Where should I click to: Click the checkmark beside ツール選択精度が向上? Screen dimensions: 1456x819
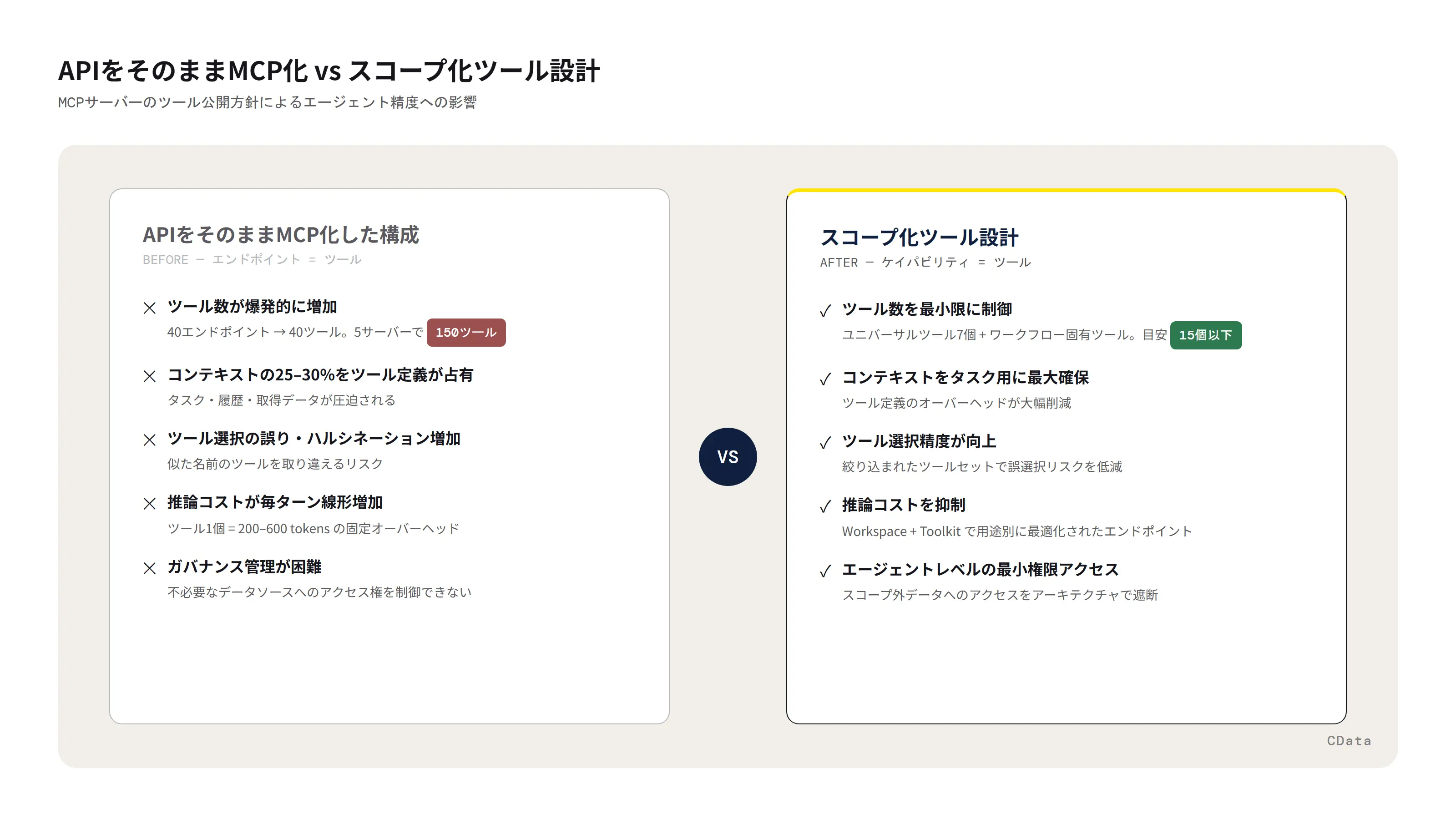825,443
